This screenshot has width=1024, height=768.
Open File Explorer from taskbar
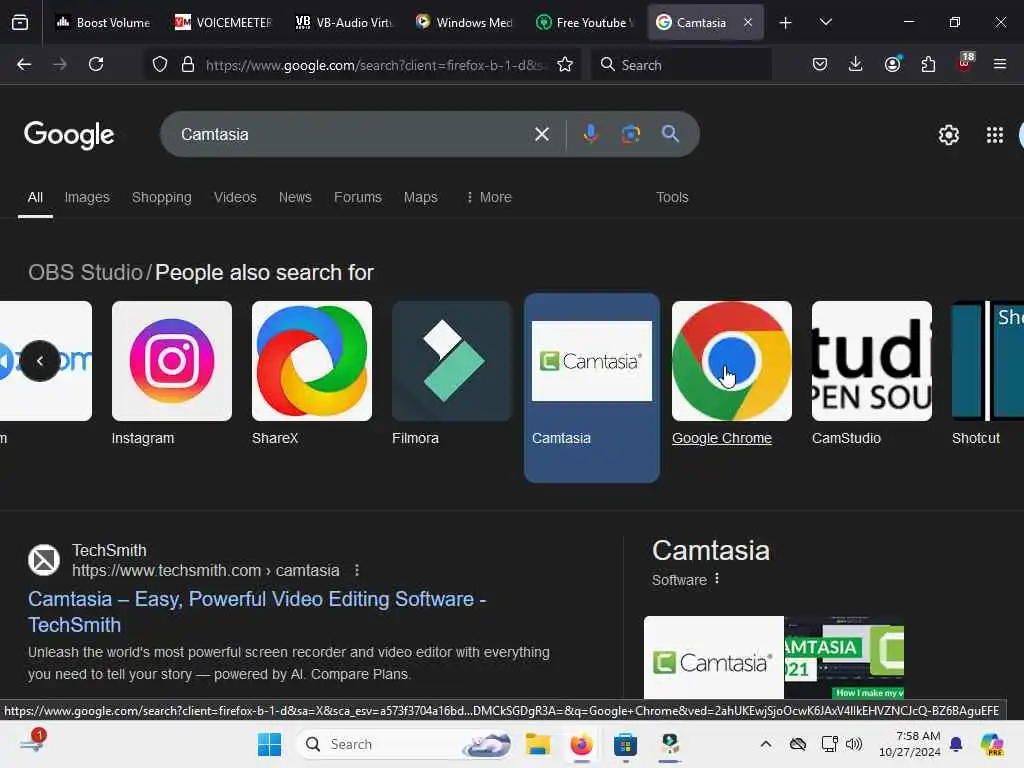(x=537, y=744)
